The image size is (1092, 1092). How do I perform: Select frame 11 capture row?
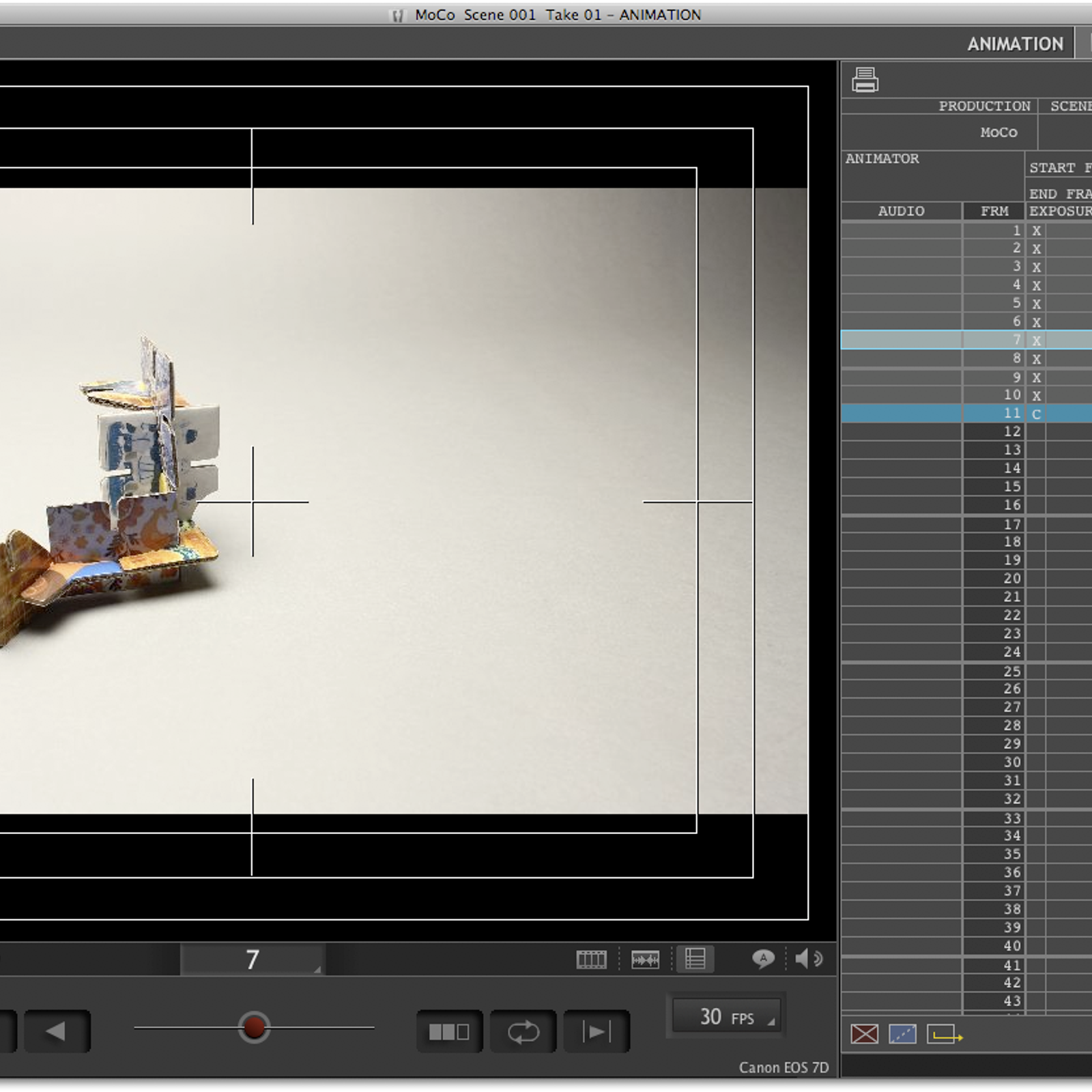966,413
